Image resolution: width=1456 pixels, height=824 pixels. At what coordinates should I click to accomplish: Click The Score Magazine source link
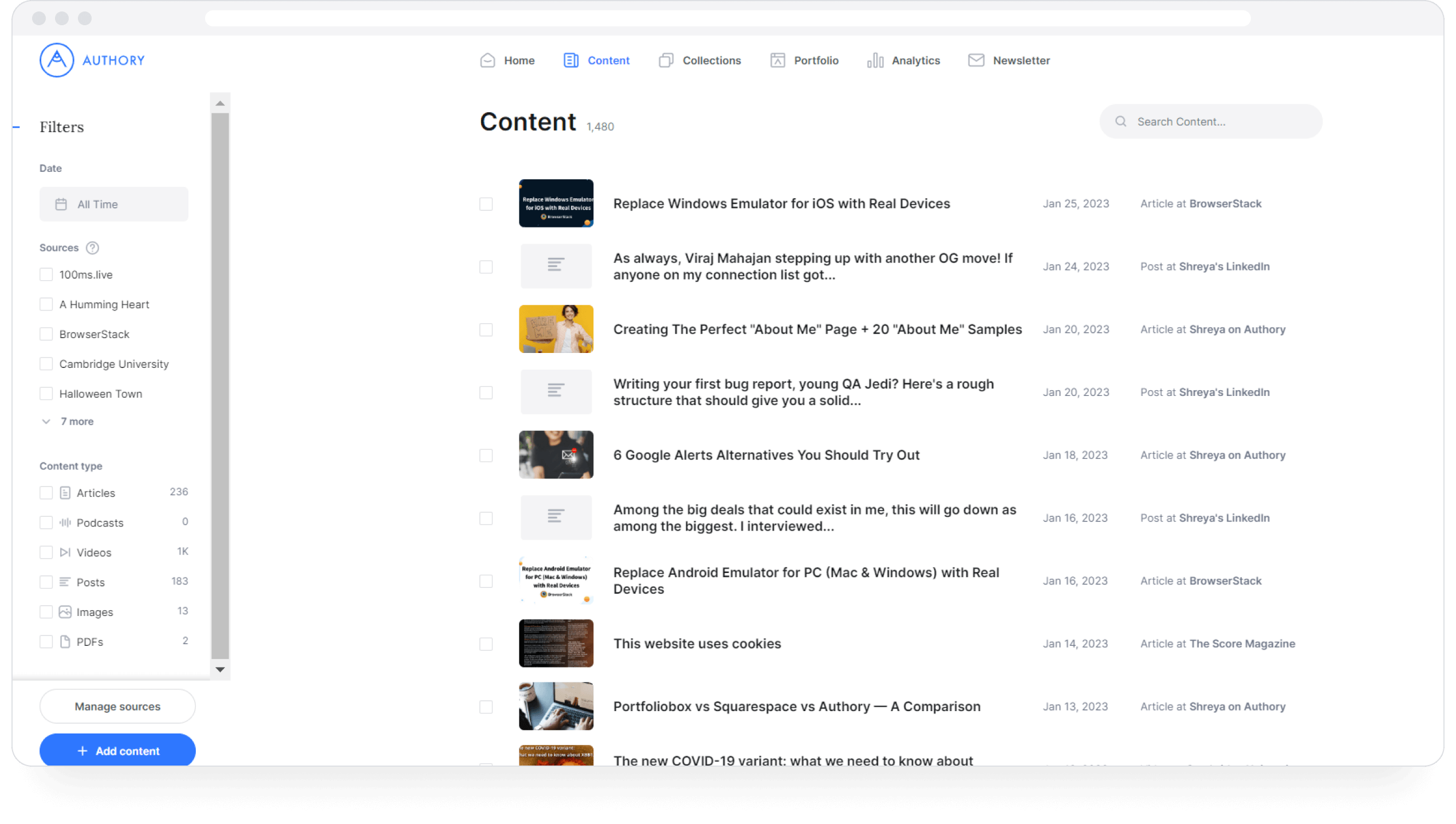1242,643
